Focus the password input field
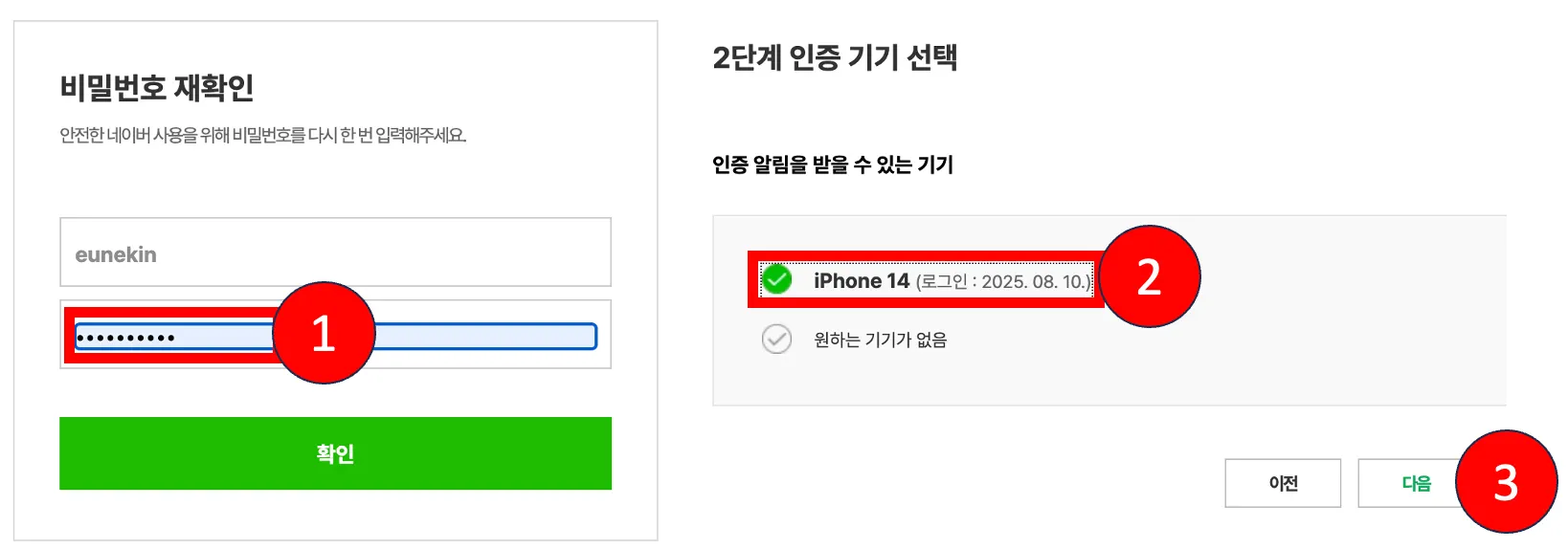This screenshot has height=549, width=1568. pos(479,336)
